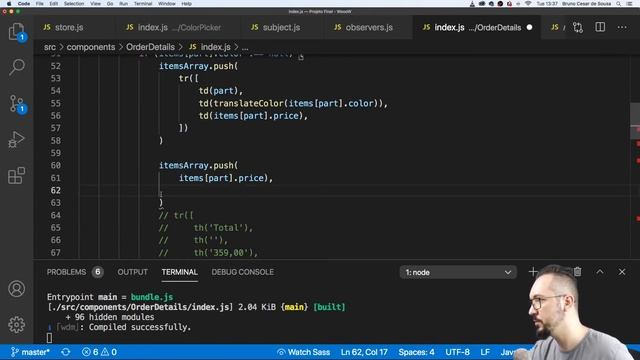640x360 pixels.
Task: Click the errors and warnings count
Action: point(99,352)
